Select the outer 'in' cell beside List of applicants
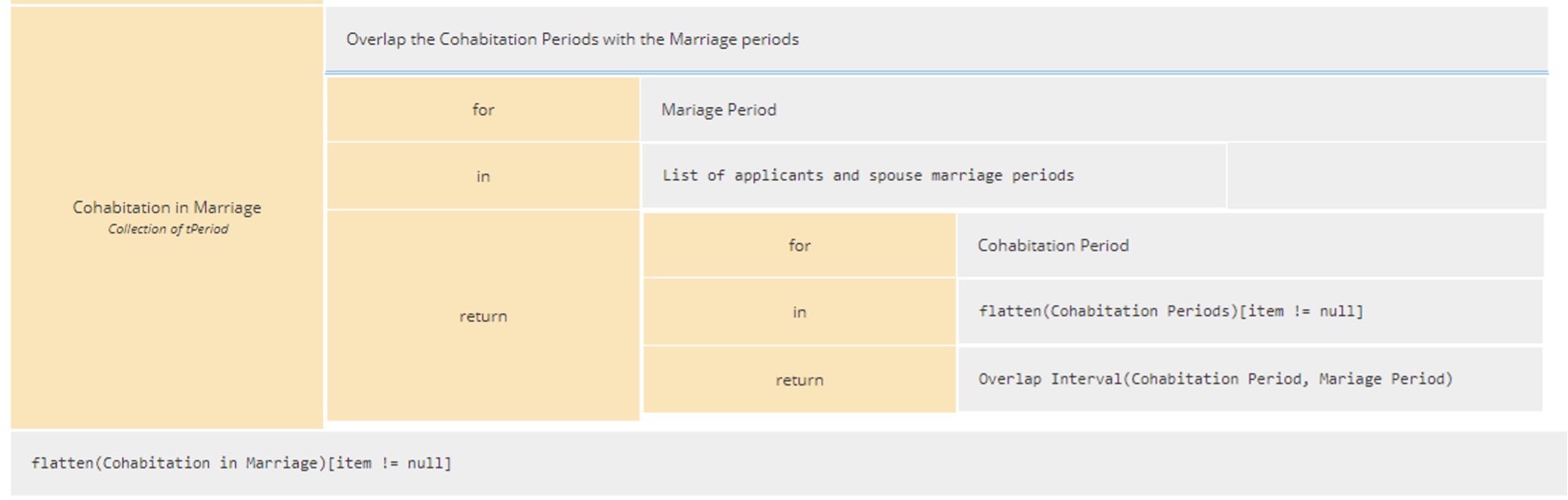Image resolution: width=1568 pixels, height=500 pixels. point(483,176)
